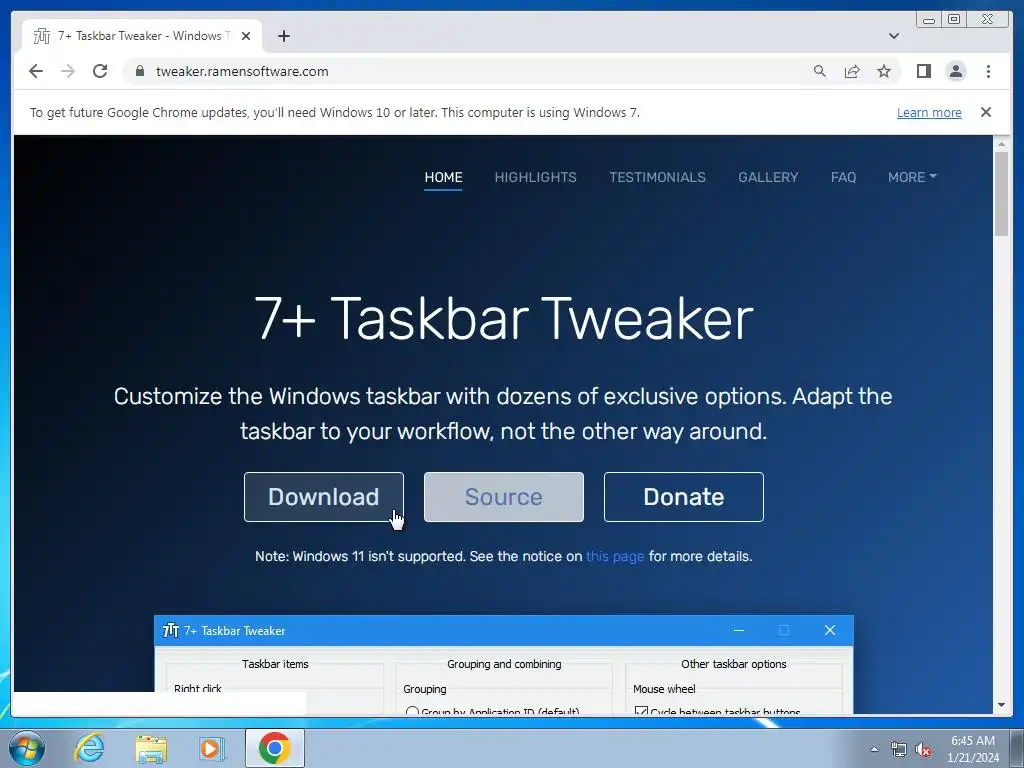
Task: Click the browser forward arrow
Action: point(68,71)
